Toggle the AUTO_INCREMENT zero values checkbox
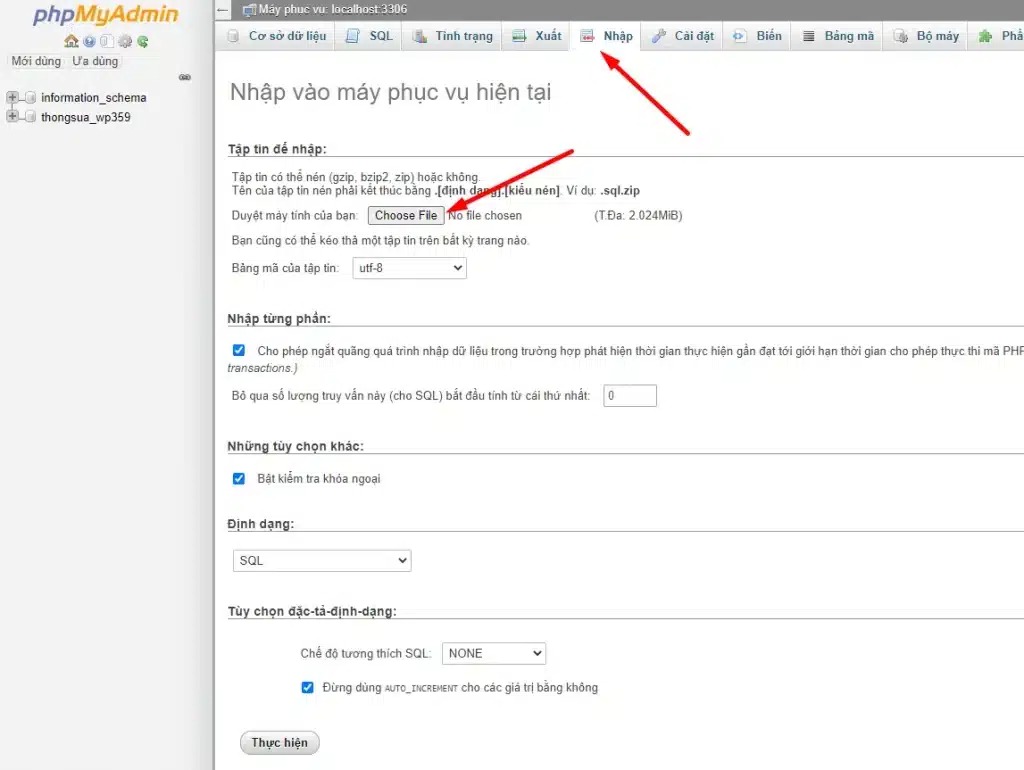The width and height of the screenshot is (1024, 770). pos(308,687)
